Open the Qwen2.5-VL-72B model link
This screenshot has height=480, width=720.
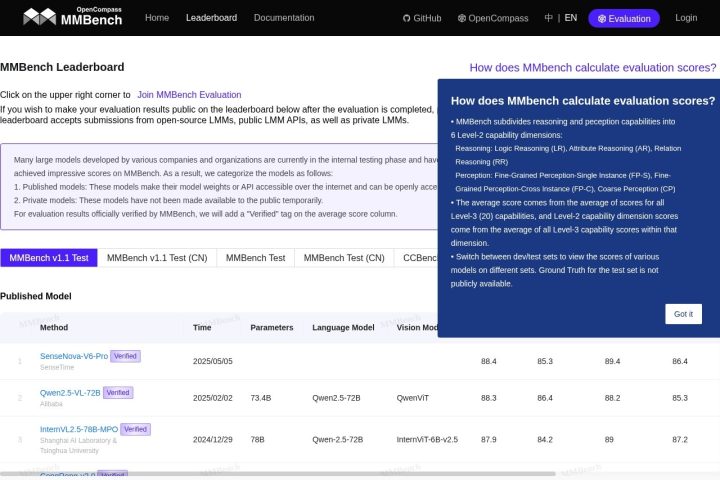pyautogui.click(x=70, y=393)
